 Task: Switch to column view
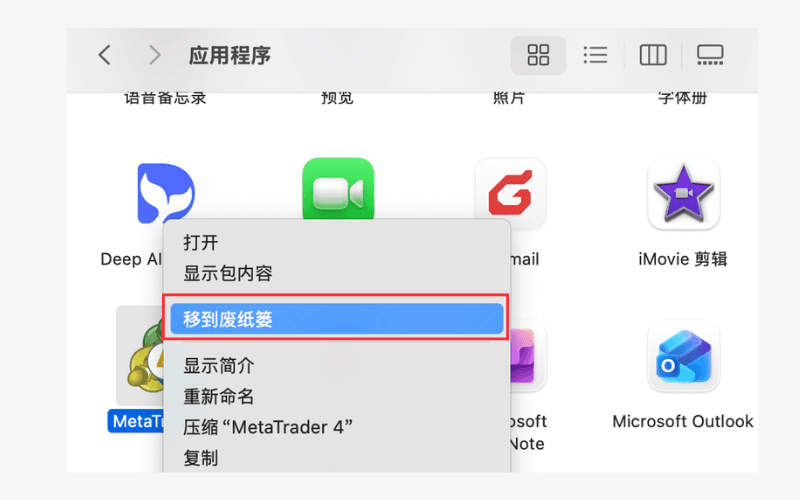coord(653,55)
